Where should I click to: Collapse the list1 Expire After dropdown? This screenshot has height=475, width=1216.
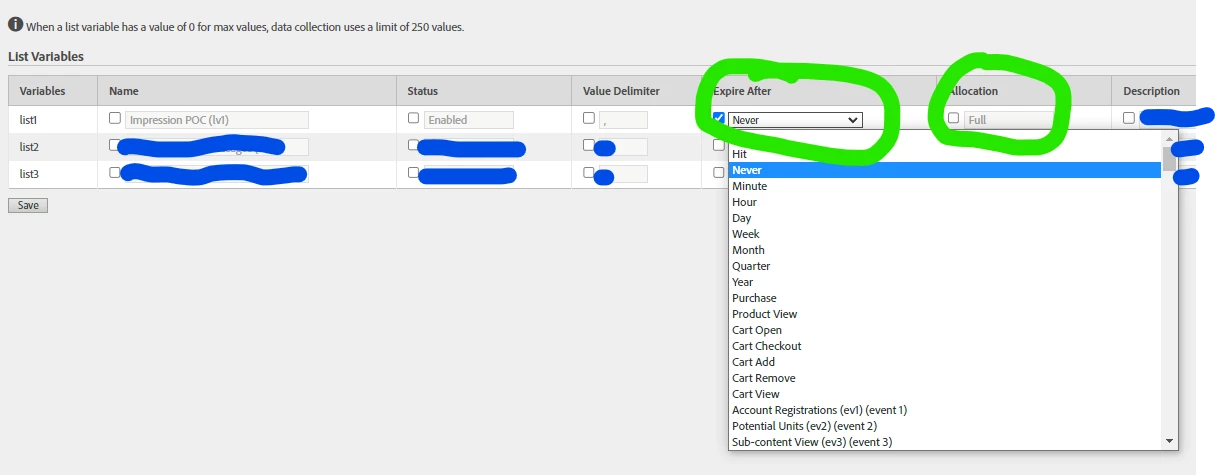[x=795, y=120]
